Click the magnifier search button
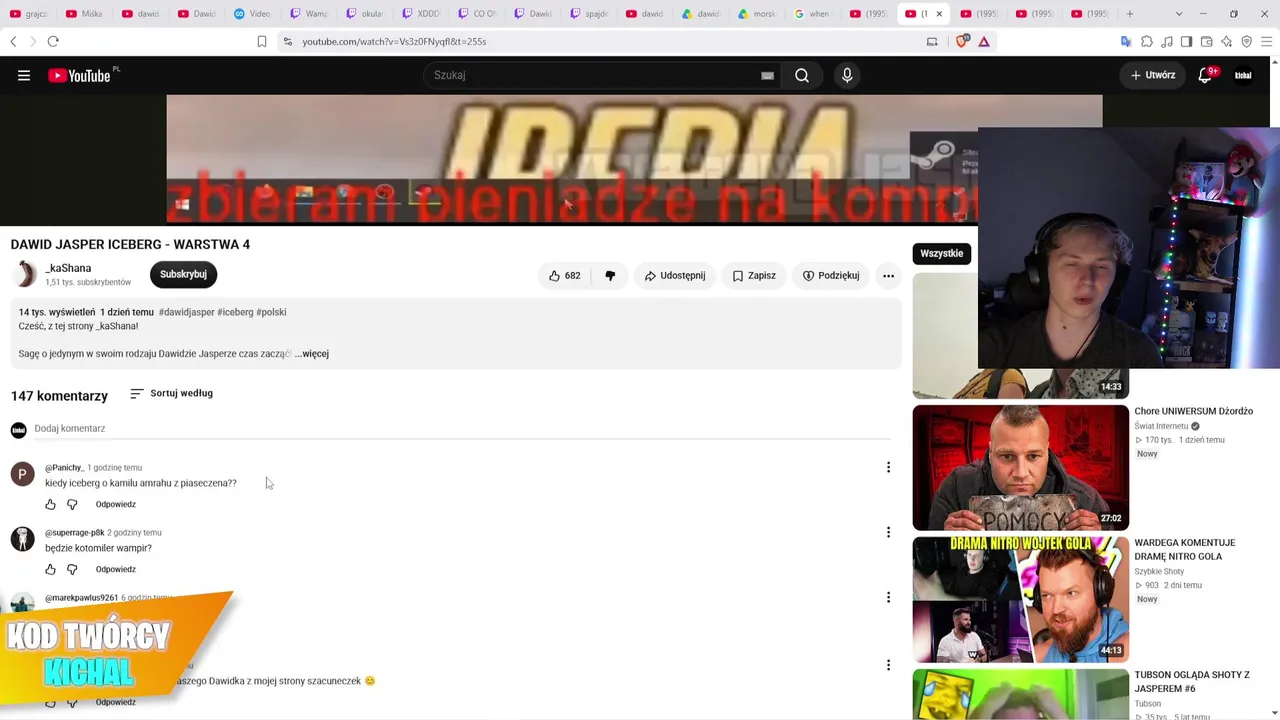Viewport: 1280px width, 720px height. point(802,75)
